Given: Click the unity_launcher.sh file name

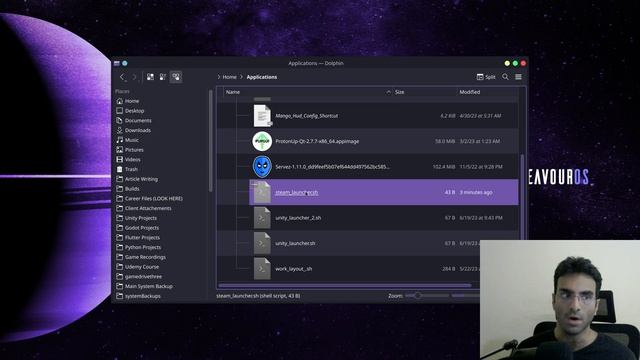Looking at the screenshot, I should [295, 243].
